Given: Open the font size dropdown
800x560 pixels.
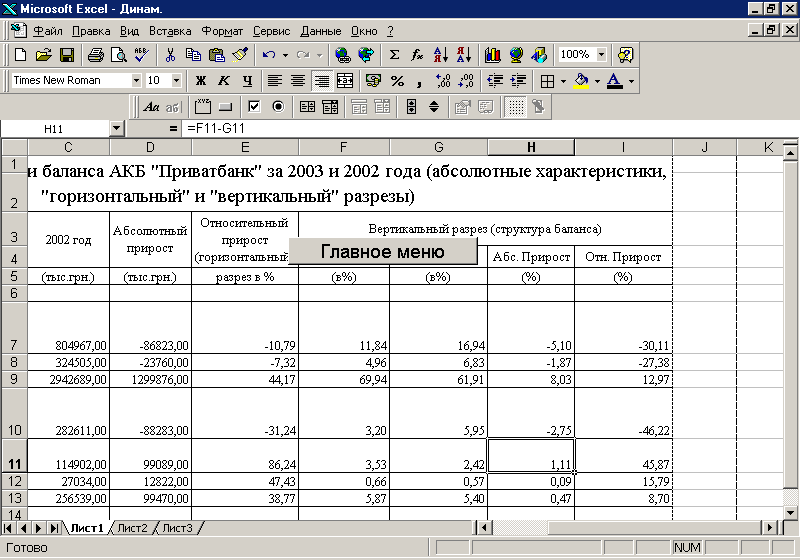Looking at the screenshot, I should 176,80.
